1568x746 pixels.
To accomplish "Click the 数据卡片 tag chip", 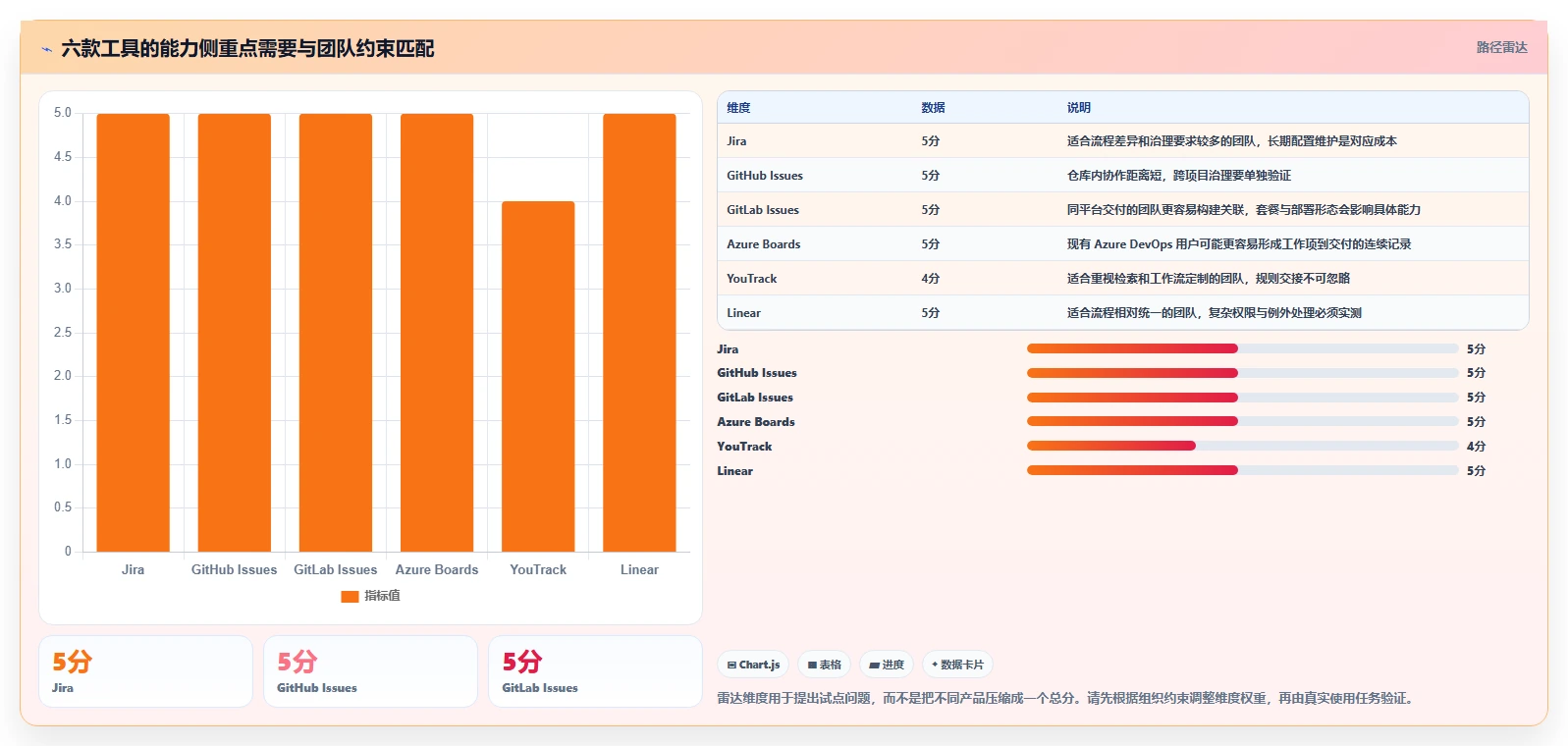I will [x=957, y=665].
